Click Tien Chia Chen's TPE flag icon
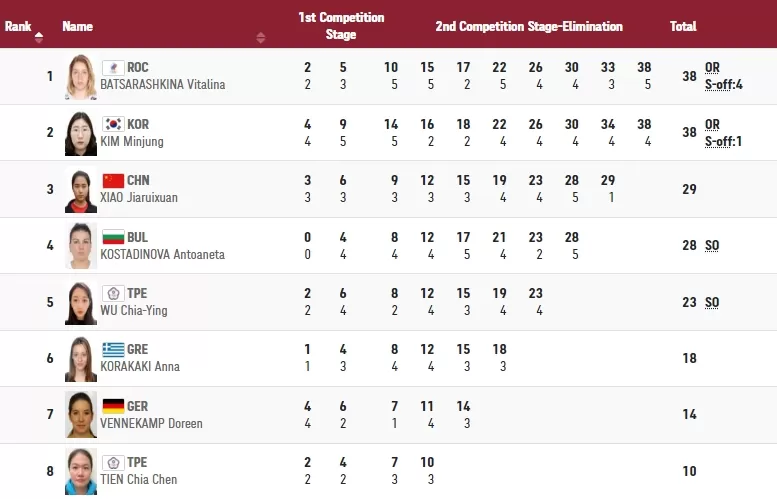This screenshot has width=777, height=499. pyautogui.click(x=113, y=463)
